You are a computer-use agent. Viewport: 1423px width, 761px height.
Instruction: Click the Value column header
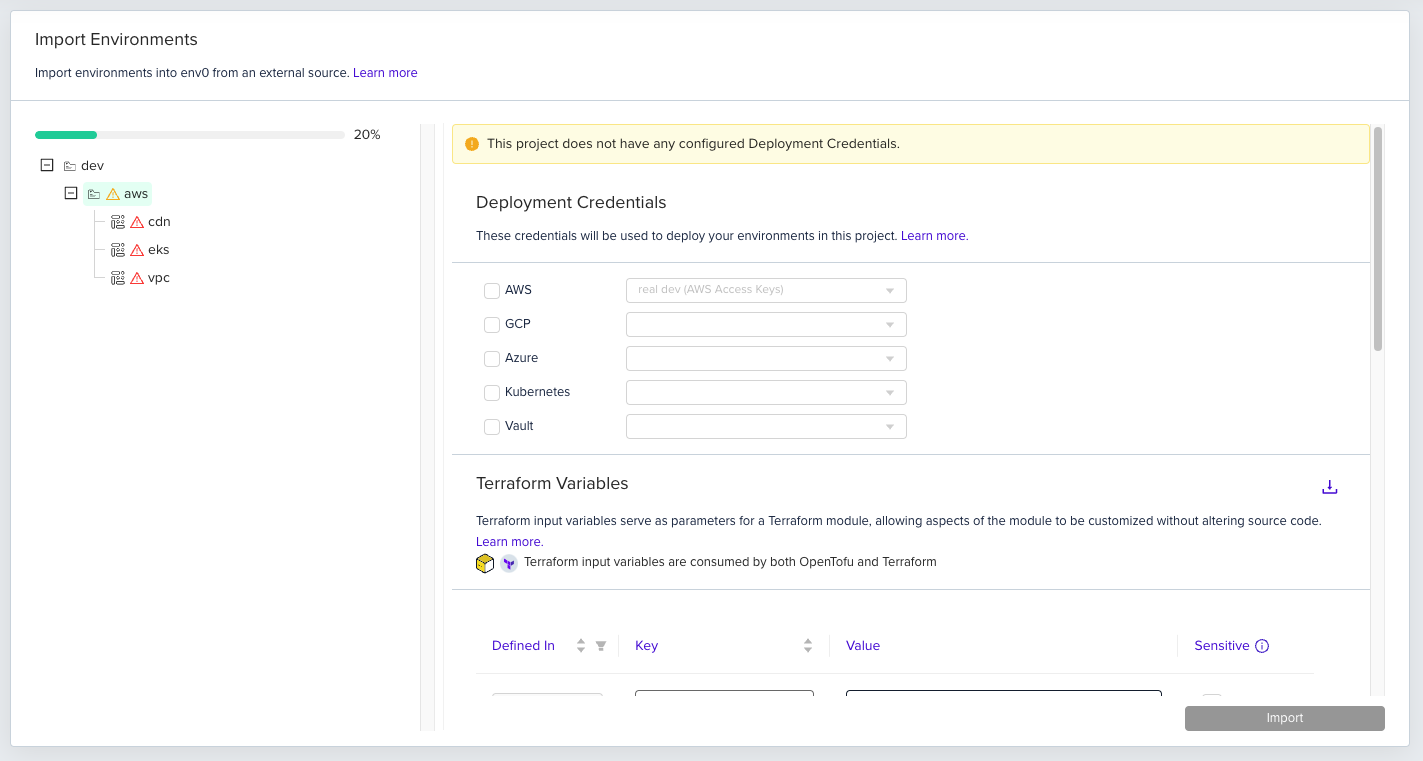tap(863, 646)
